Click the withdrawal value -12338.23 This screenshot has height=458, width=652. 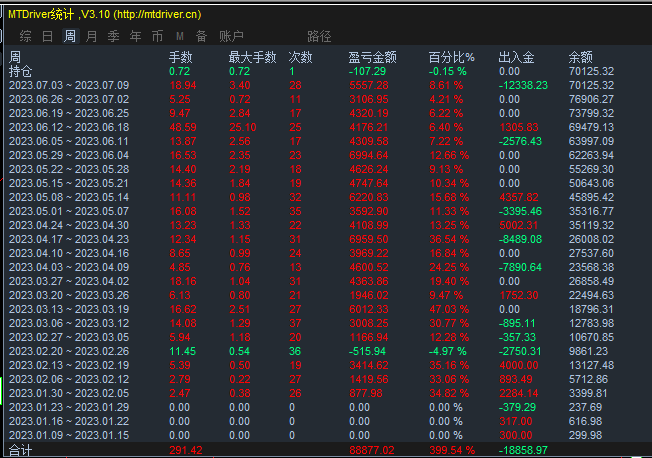(524, 85)
